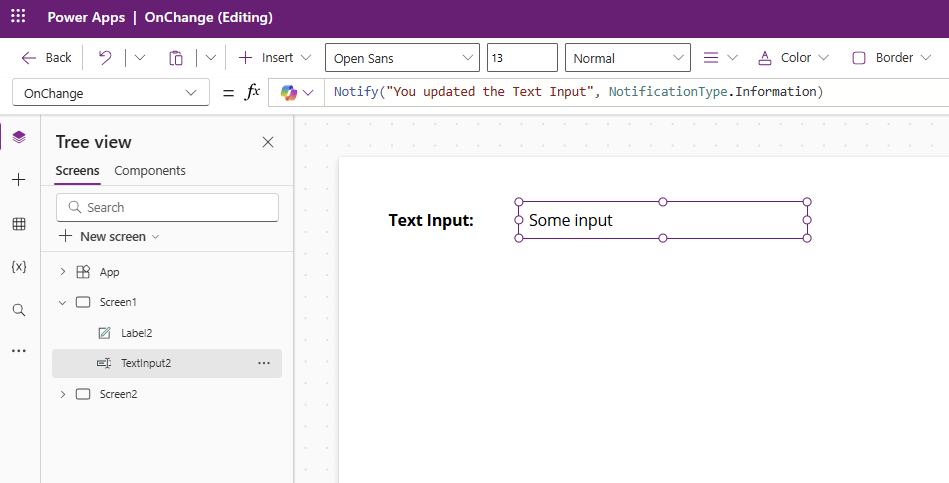Click the fx formula icon
The image size is (949, 483).
pyautogui.click(x=253, y=92)
